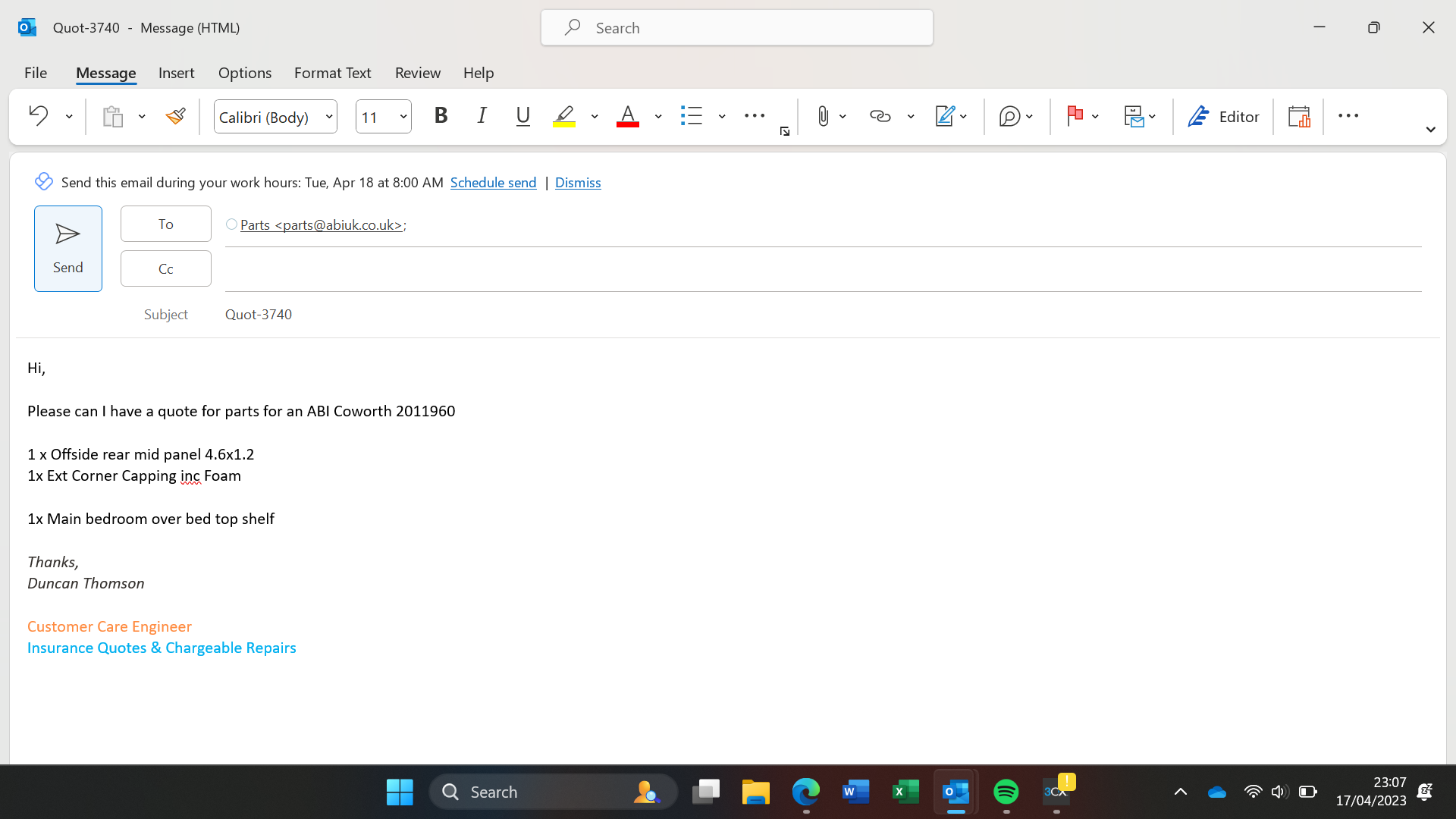
Task: Open the Insert ribbon tab
Action: click(x=176, y=73)
